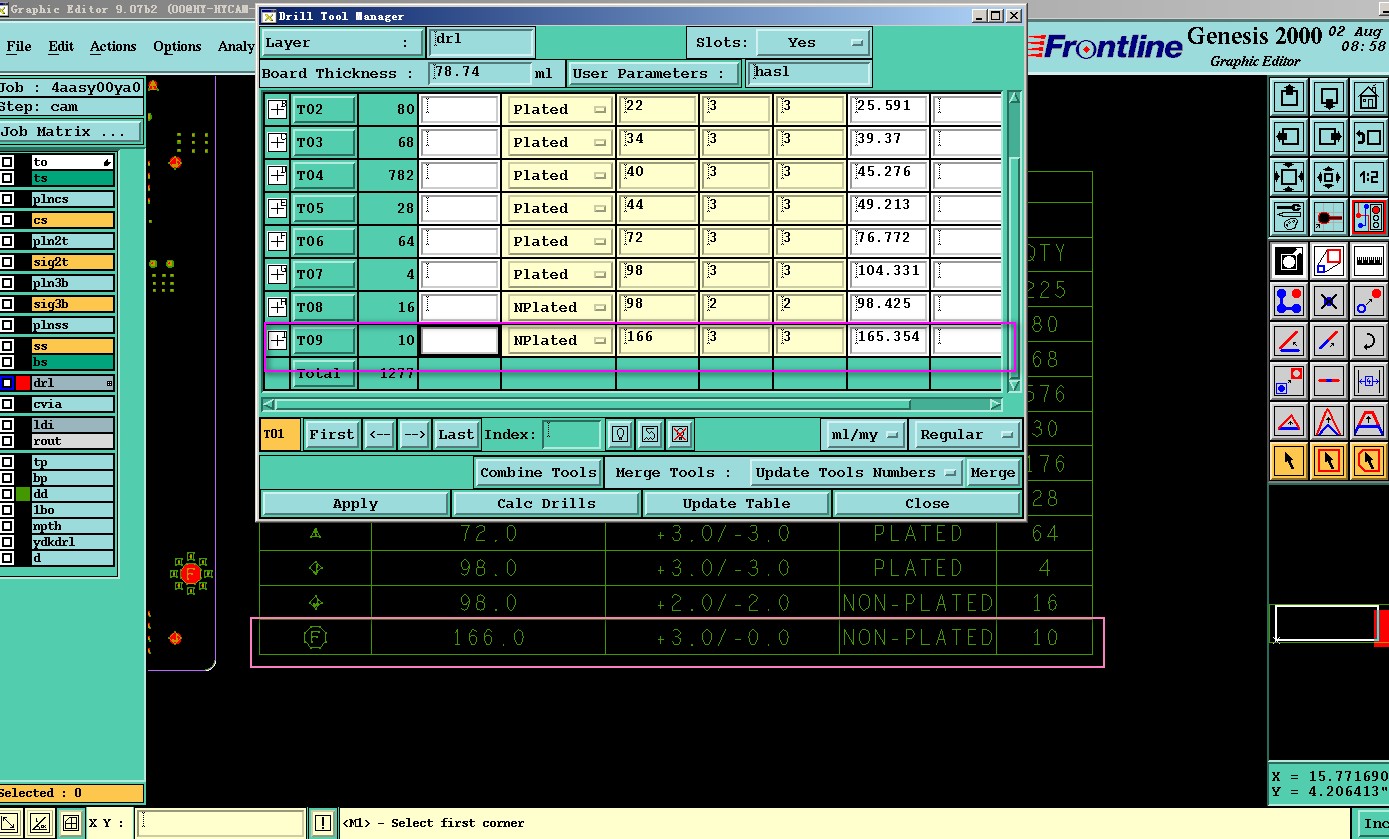Open the Actions menu
The height and width of the screenshot is (839, 1389).
[x=113, y=46]
